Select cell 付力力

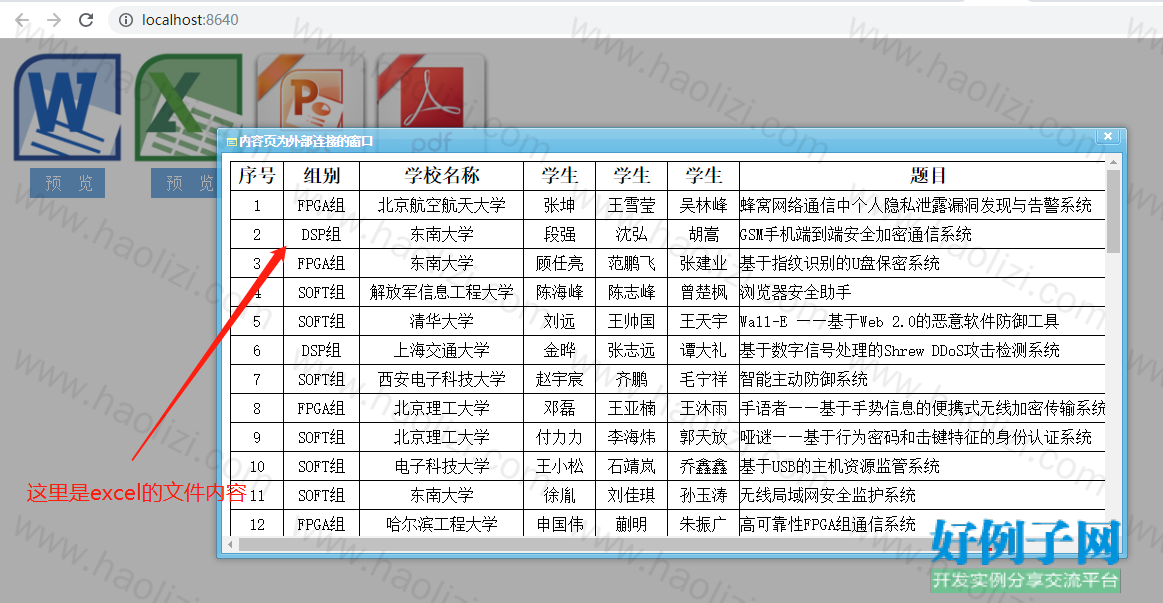559,437
